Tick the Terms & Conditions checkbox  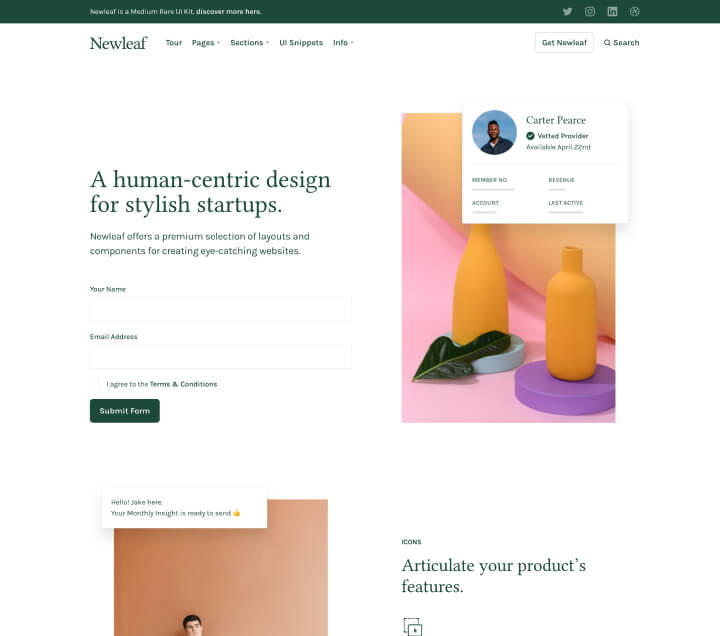click(x=95, y=384)
